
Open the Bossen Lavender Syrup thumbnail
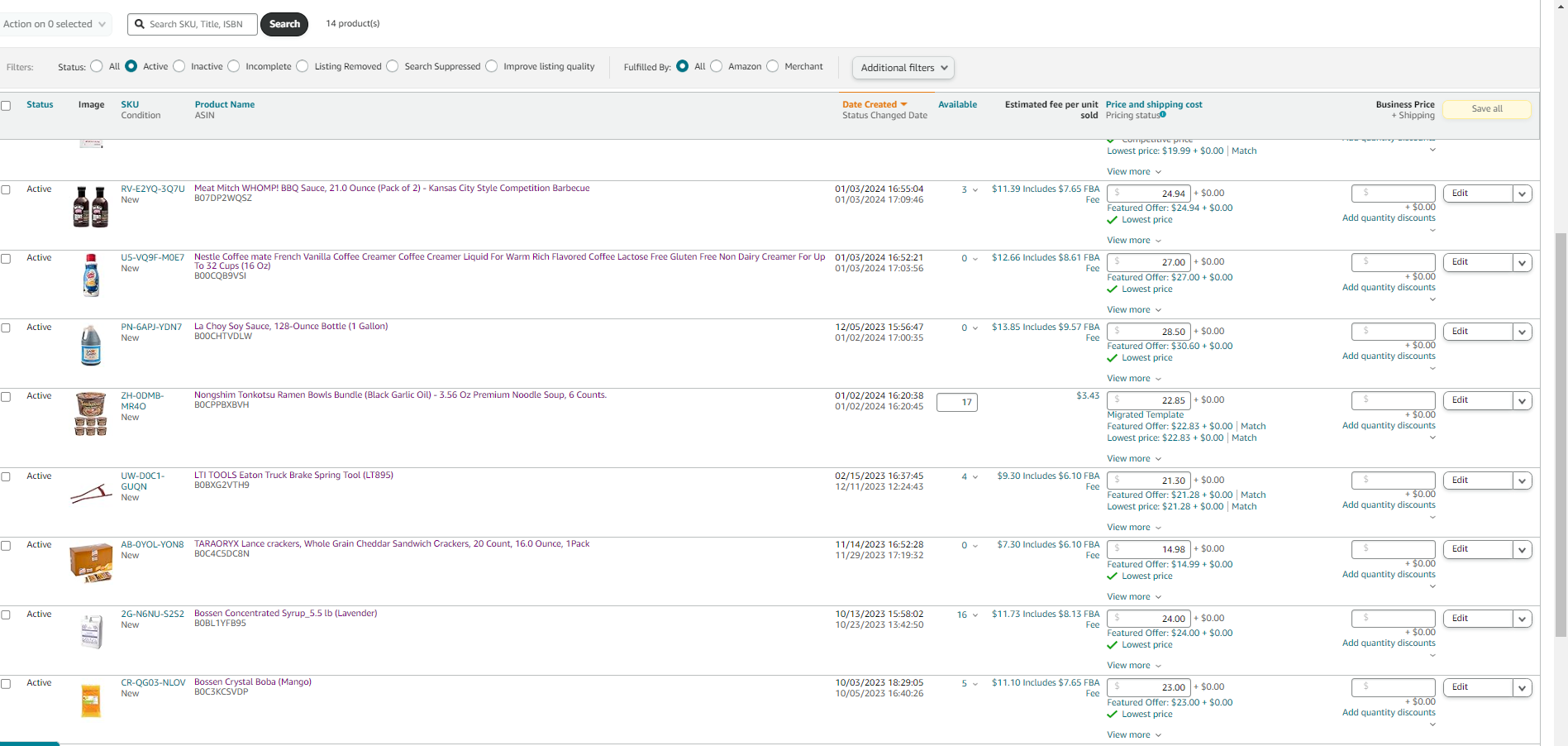[x=92, y=632]
